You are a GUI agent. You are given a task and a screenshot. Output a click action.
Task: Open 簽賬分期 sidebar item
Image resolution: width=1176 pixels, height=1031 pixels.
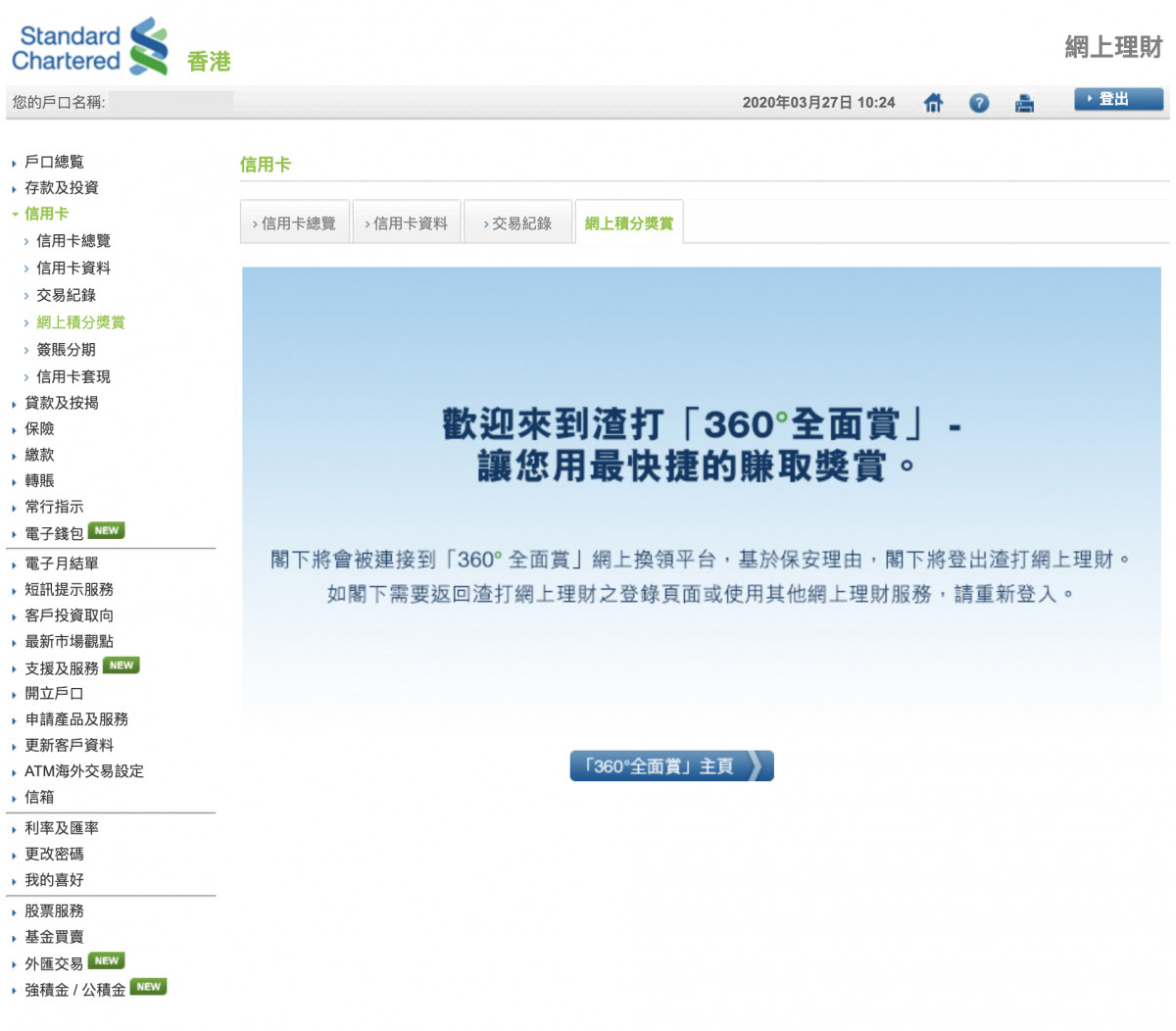pyautogui.click(x=66, y=349)
